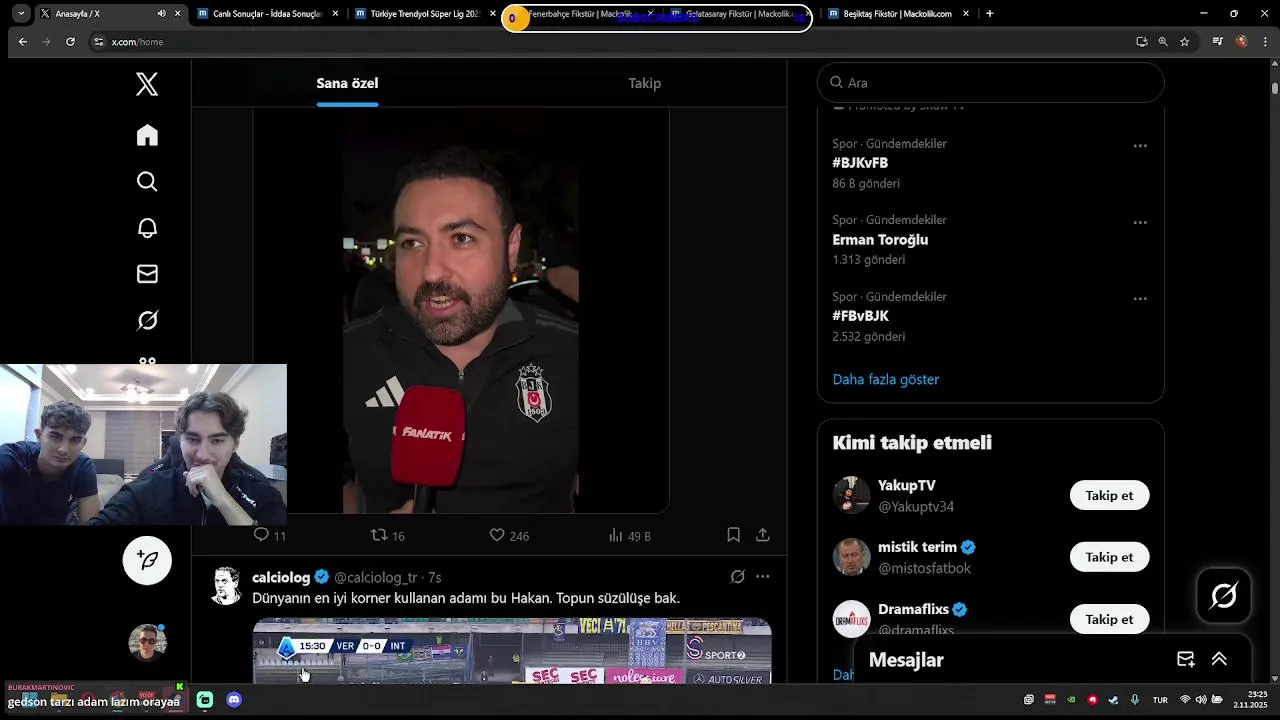Open calciolog profile avatar

tap(227, 585)
